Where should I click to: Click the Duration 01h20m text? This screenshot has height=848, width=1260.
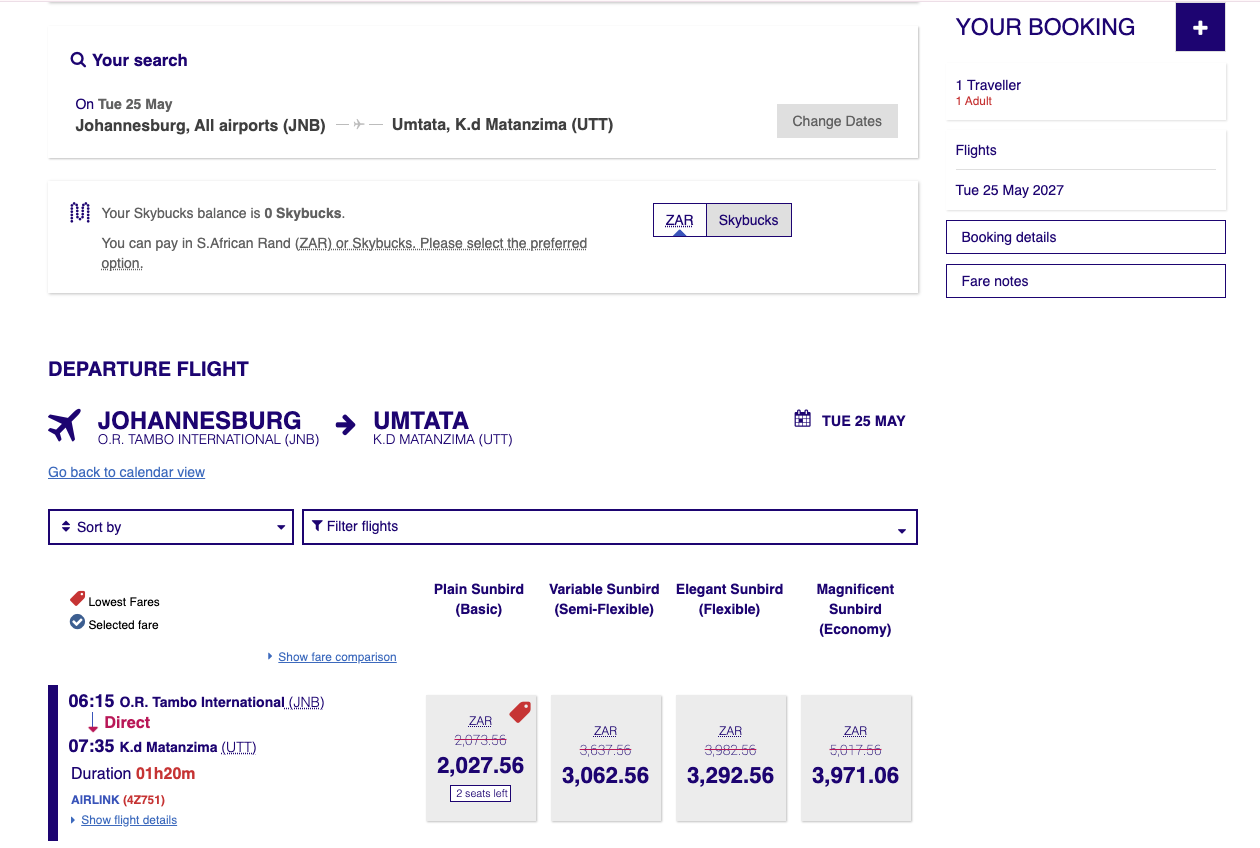tap(133, 773)
